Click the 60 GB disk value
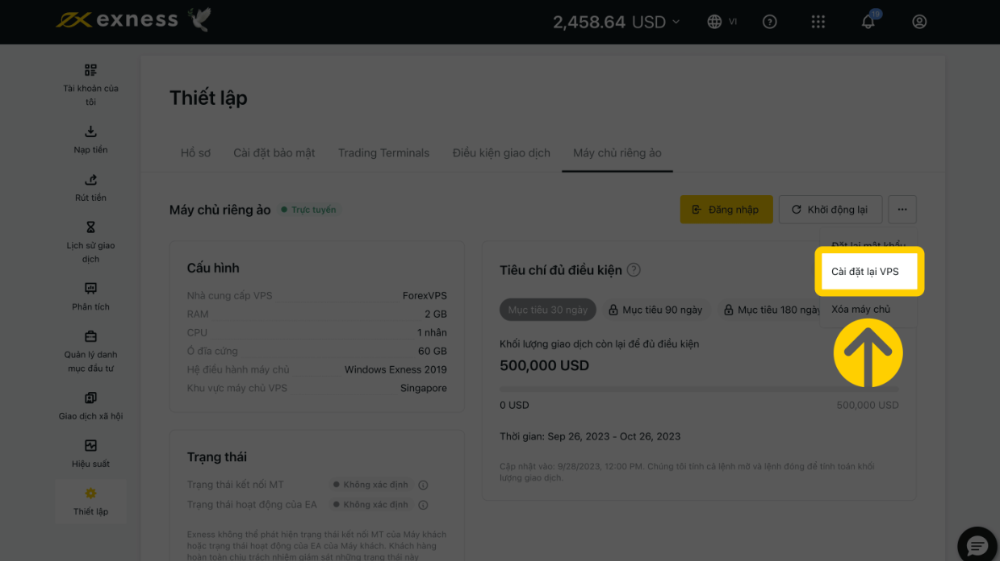This screenshot has height=561, width=1000. (432, 351)
